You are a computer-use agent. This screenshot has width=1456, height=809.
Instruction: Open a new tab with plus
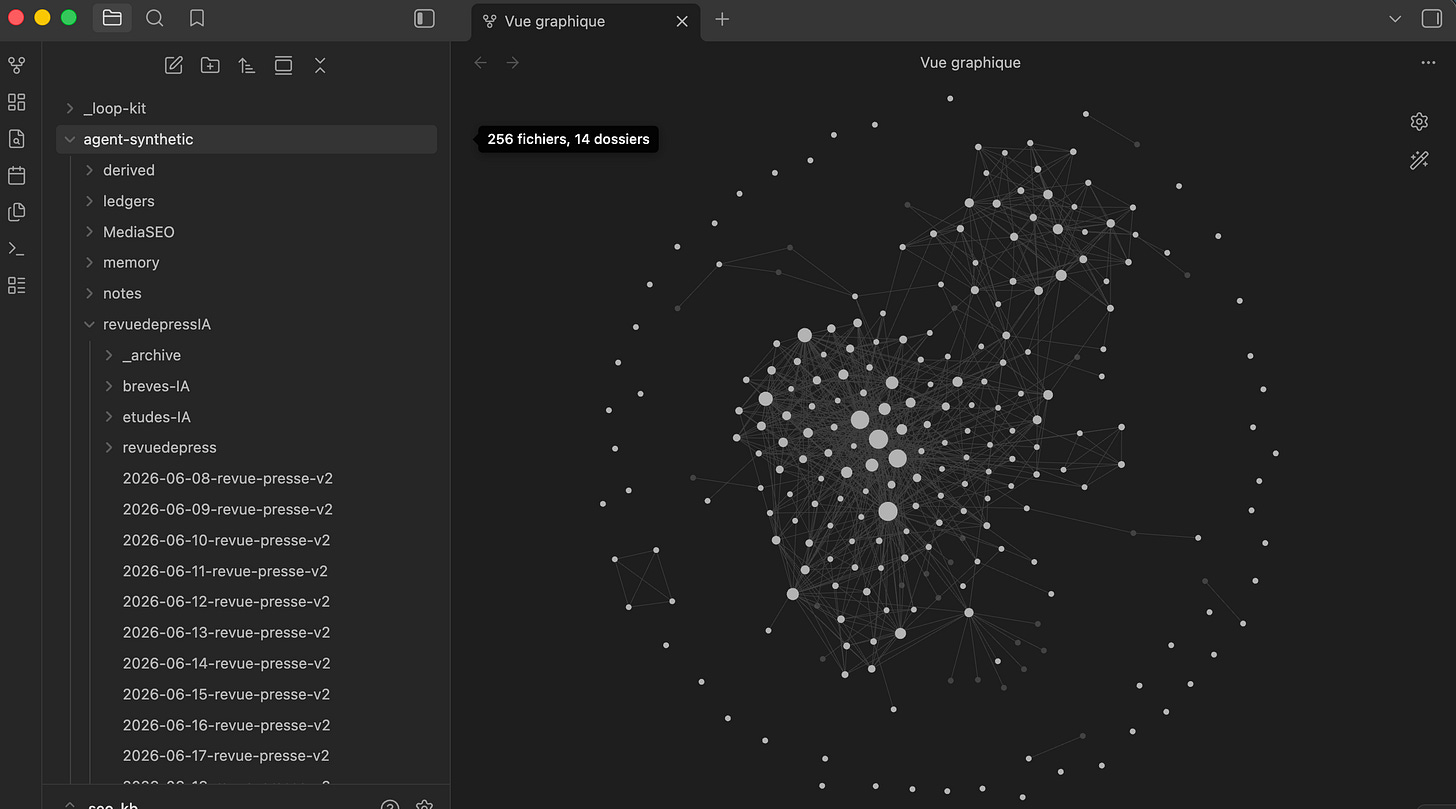point(722,19)
